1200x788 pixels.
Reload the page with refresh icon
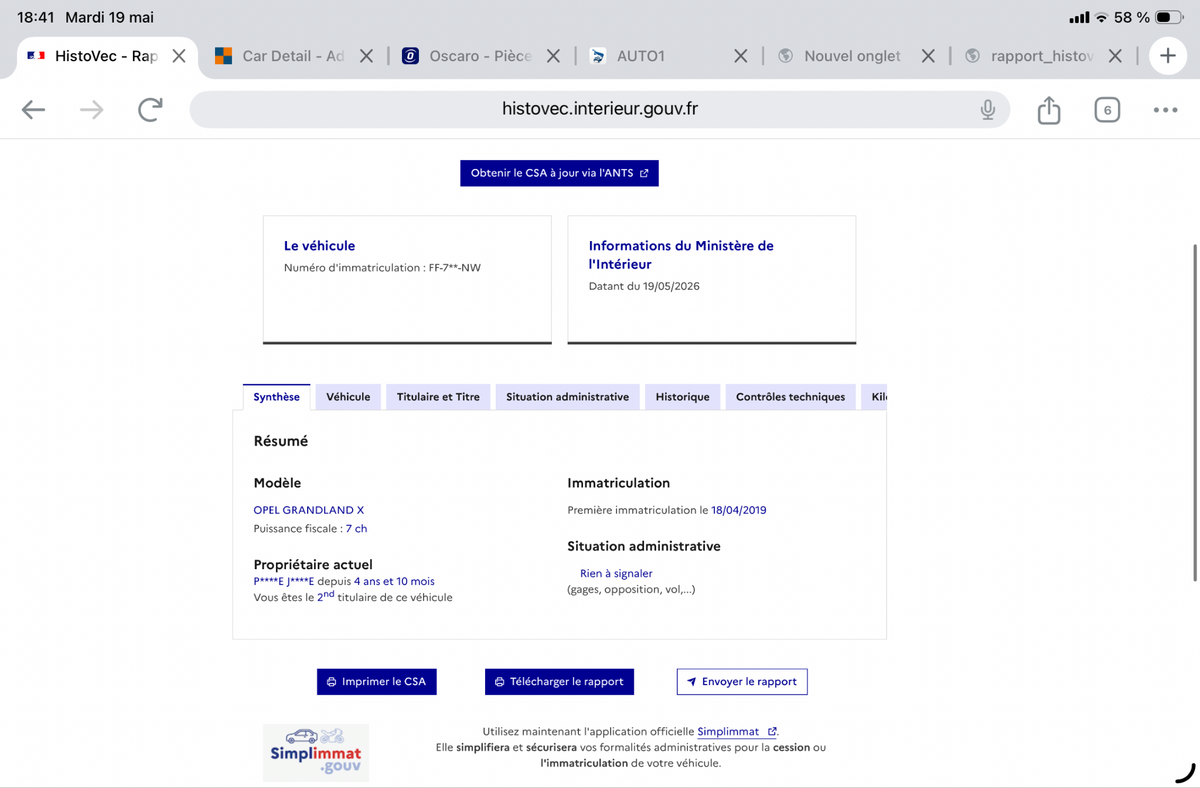pos(150,110)
